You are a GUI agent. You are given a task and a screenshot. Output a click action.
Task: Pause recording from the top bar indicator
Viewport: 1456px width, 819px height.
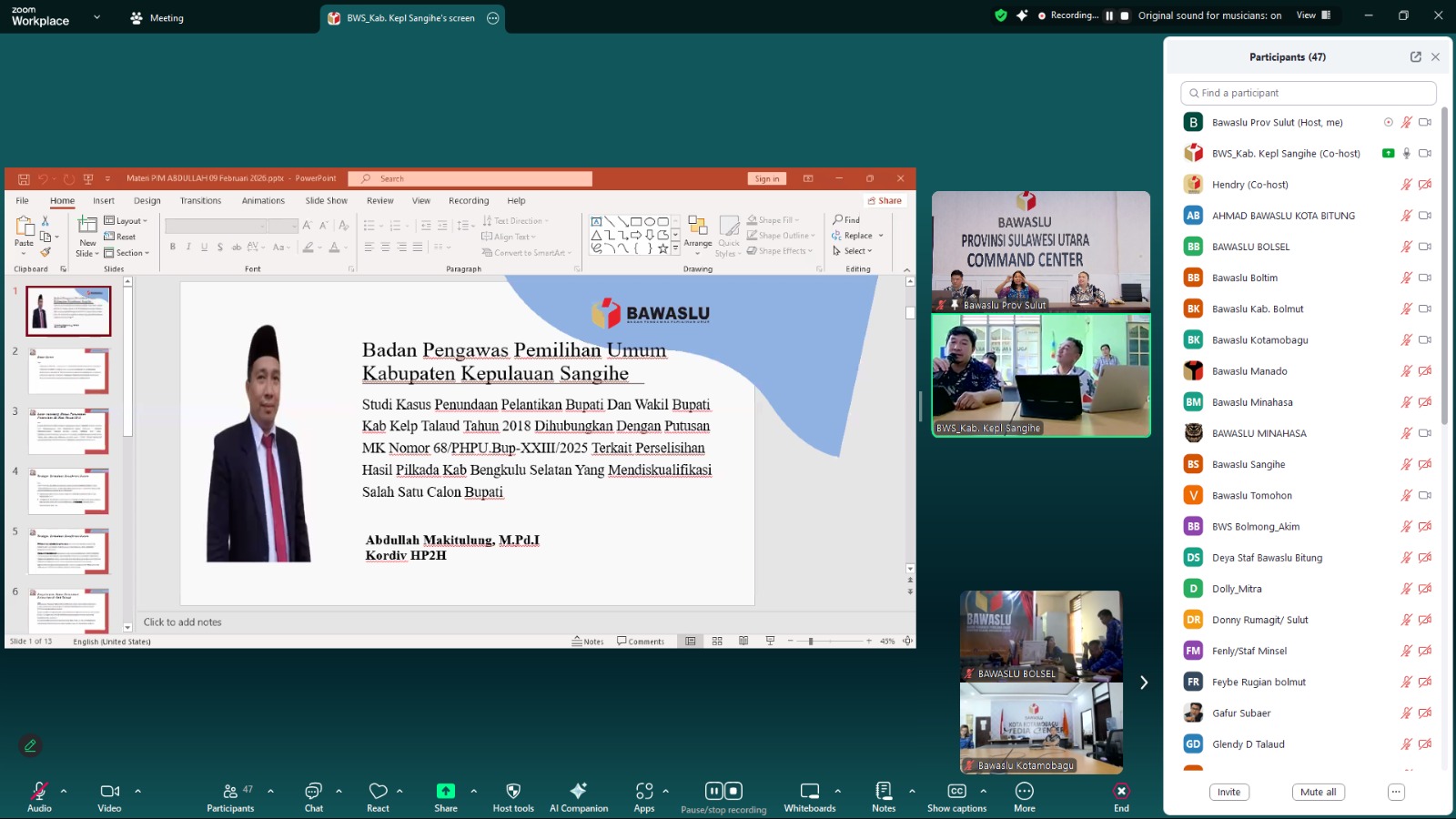tap(1109, 15)
